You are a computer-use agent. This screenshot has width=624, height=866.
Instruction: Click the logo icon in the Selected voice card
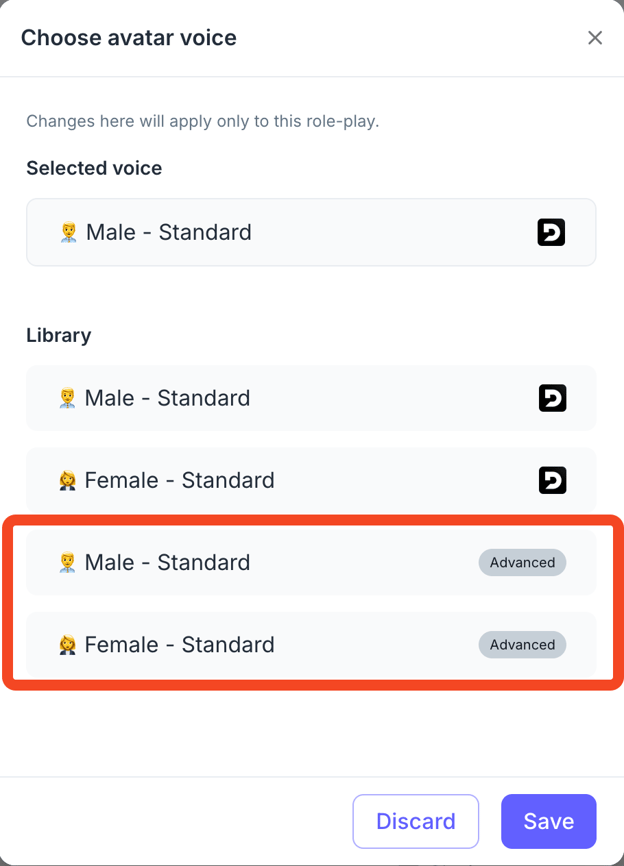[x=551, y=232]
